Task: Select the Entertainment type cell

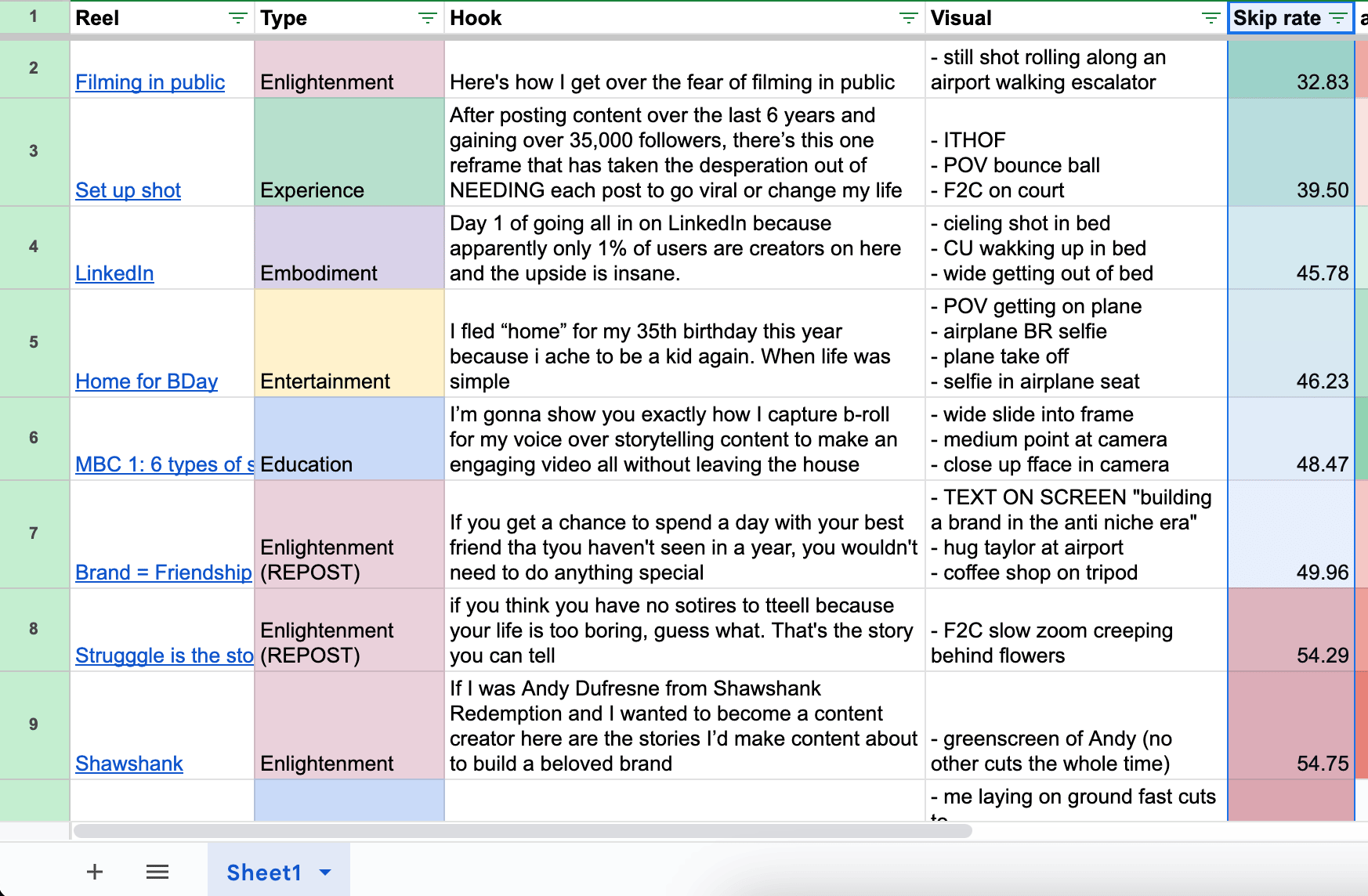Action: [349, 343]
